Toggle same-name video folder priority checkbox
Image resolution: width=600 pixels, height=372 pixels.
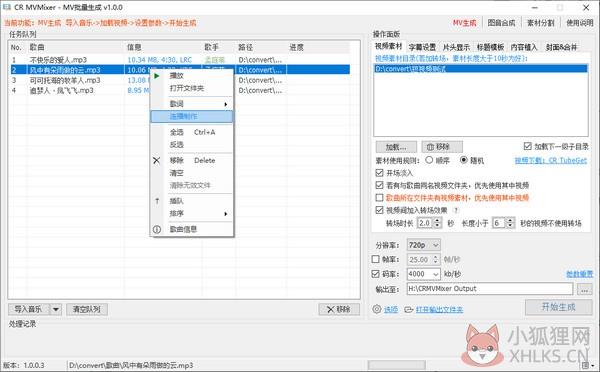pyautogui.click(x=379, y=185)
